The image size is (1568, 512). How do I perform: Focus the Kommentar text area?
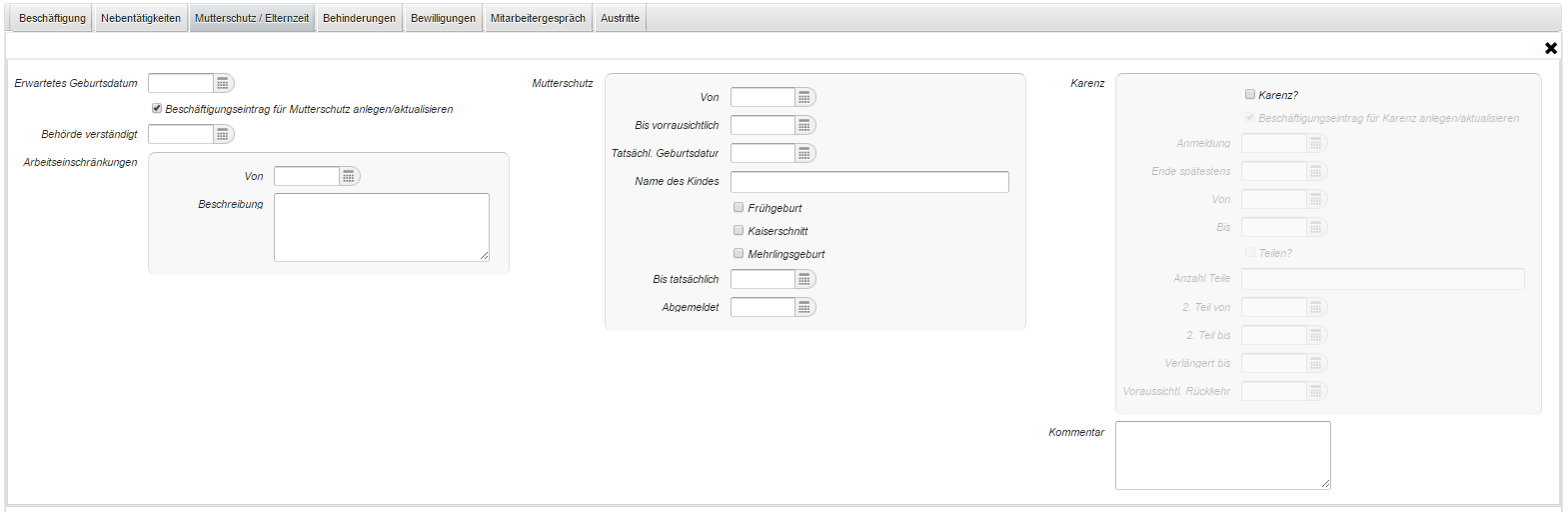(x=1222, y=455)
